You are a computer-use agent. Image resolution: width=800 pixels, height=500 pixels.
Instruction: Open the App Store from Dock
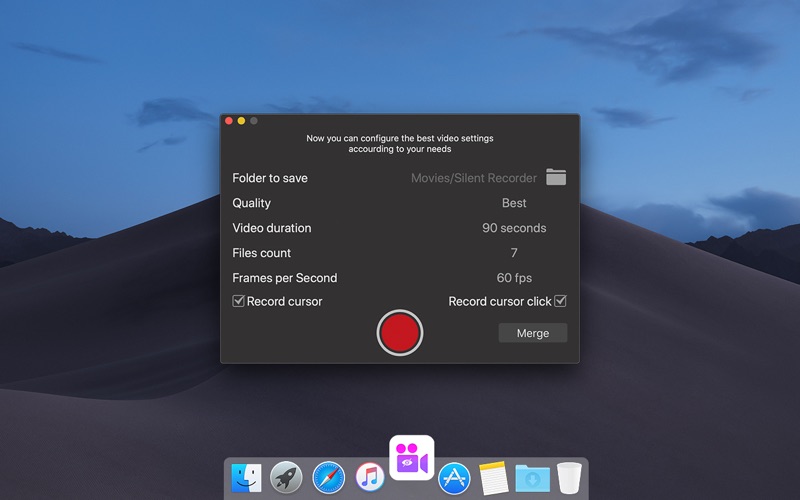tap(454, 478)
